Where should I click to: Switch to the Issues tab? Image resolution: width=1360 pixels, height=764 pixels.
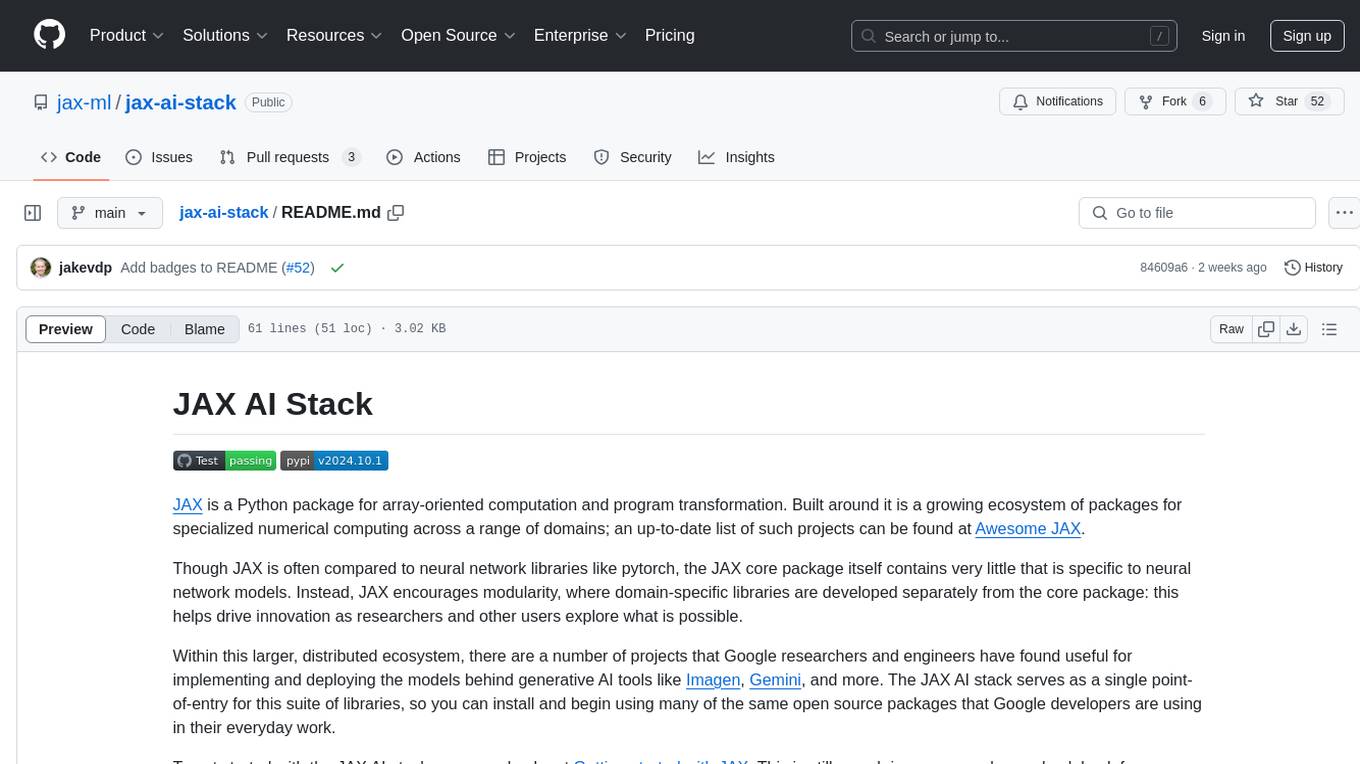pos(159,157)
